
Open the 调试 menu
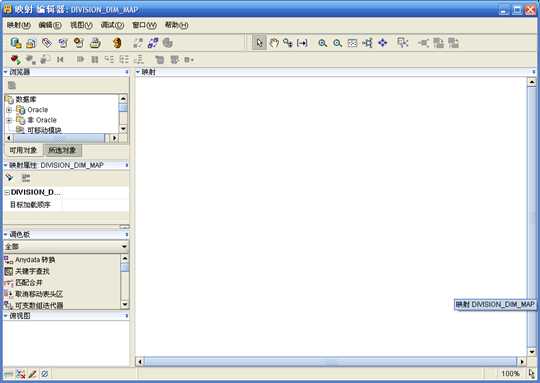[112, 25]
